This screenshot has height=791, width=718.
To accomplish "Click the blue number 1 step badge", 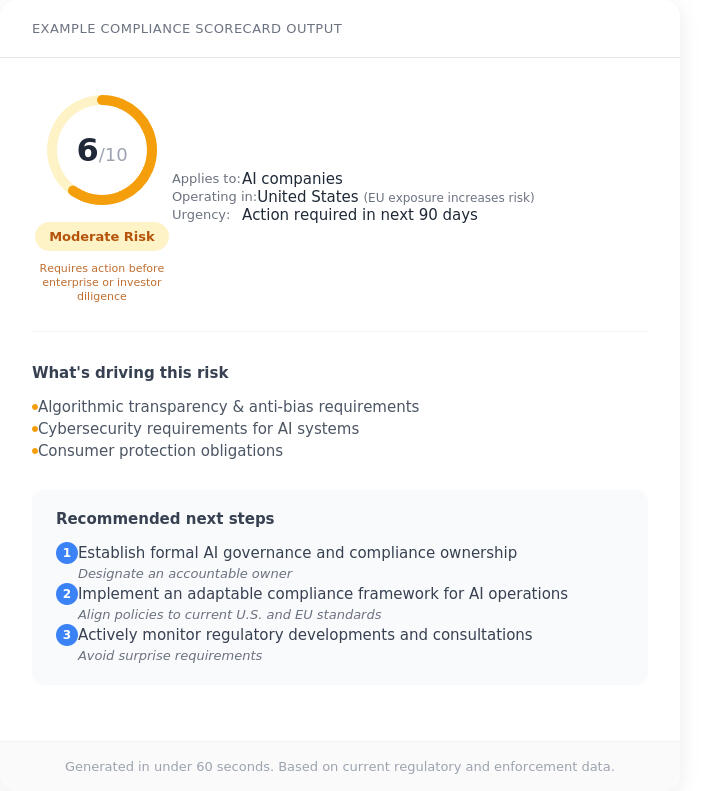I will 67,553.
